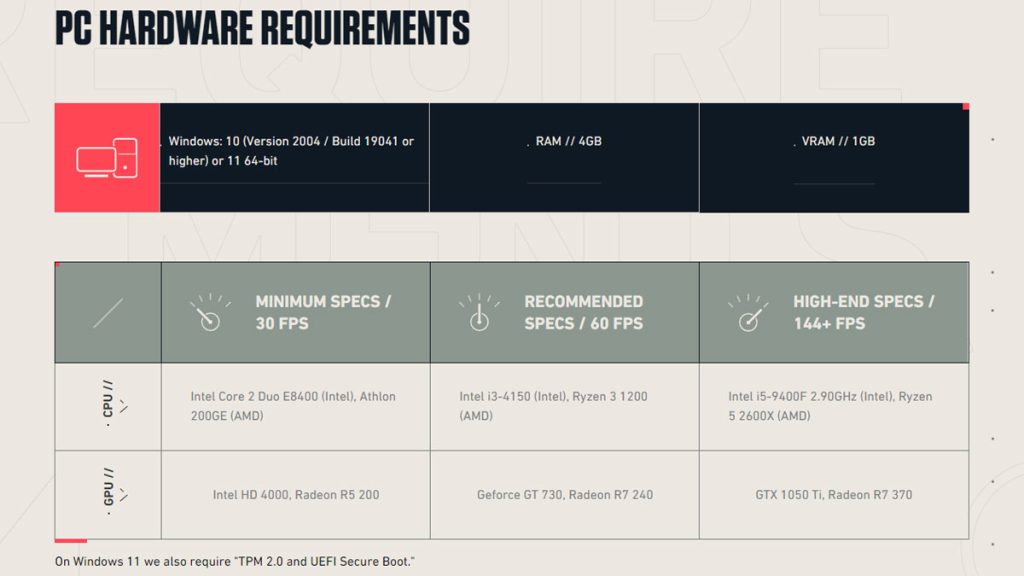The width and height of the screenshot is (1024, 576).
Task: Click the TPM 2.0 and UEFI Secure Boot note
Action: pyautogui.click(x=235, y=561)
